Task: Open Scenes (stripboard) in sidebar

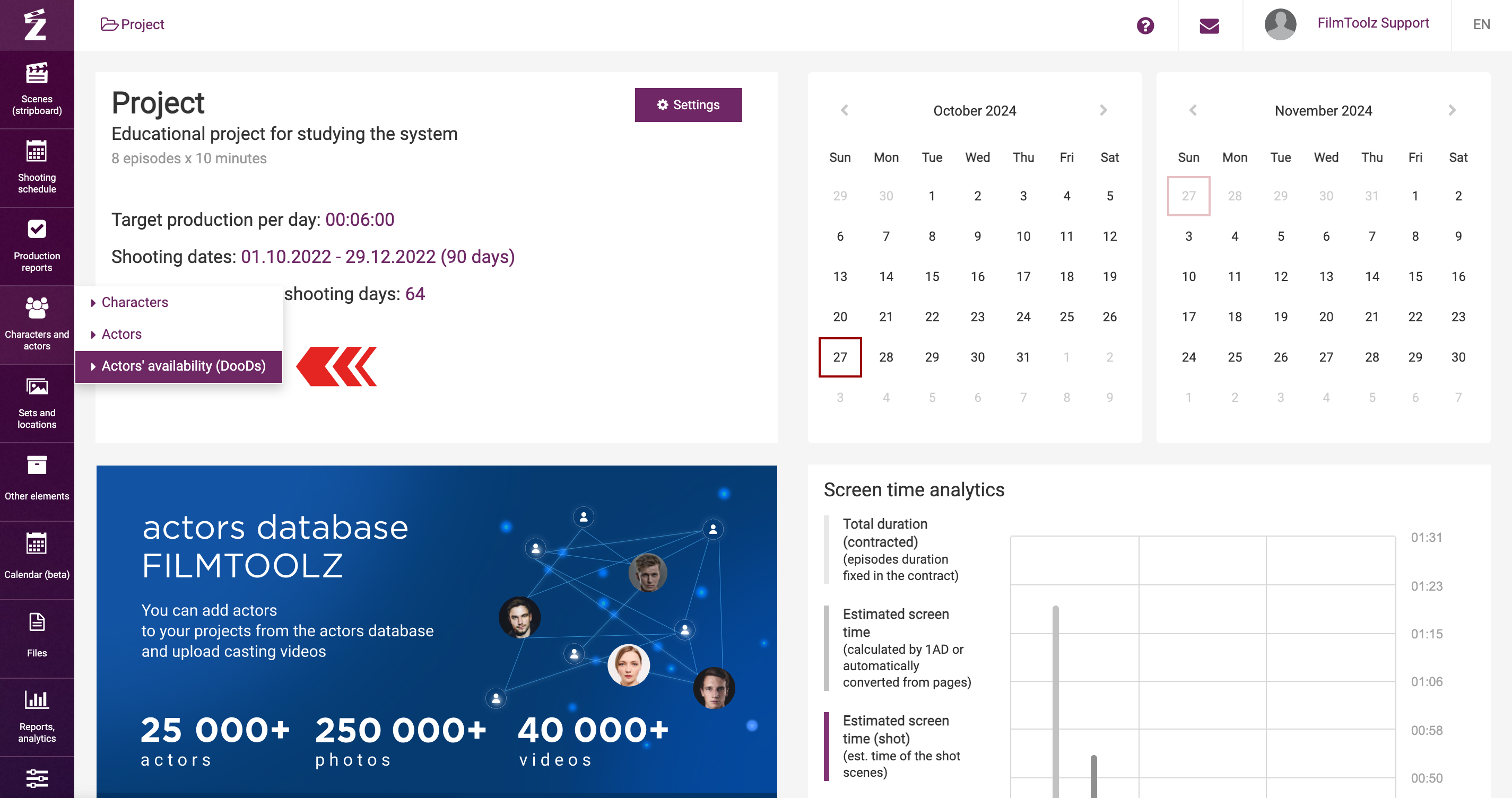Action: pos(37,90)
